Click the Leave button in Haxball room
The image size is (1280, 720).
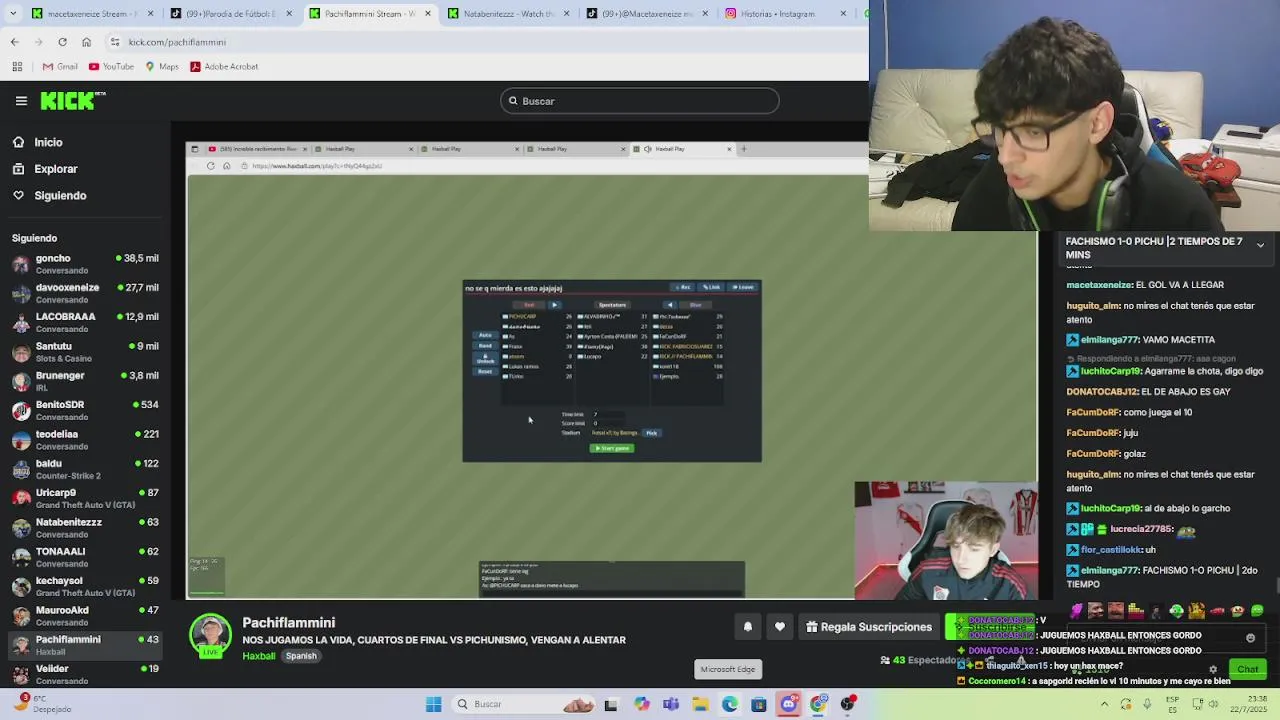[x=743, y=287]
